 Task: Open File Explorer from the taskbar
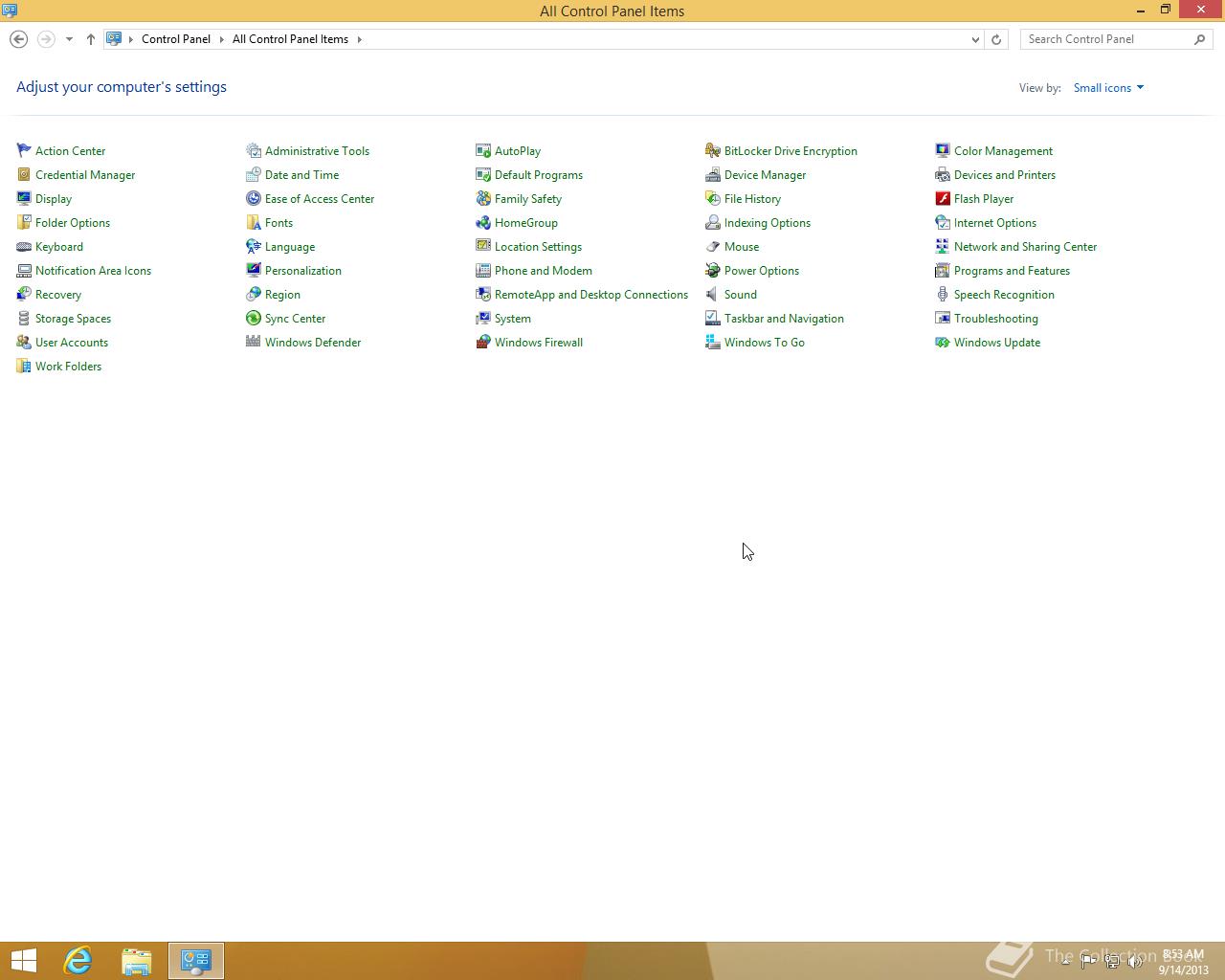pos(137,961)
